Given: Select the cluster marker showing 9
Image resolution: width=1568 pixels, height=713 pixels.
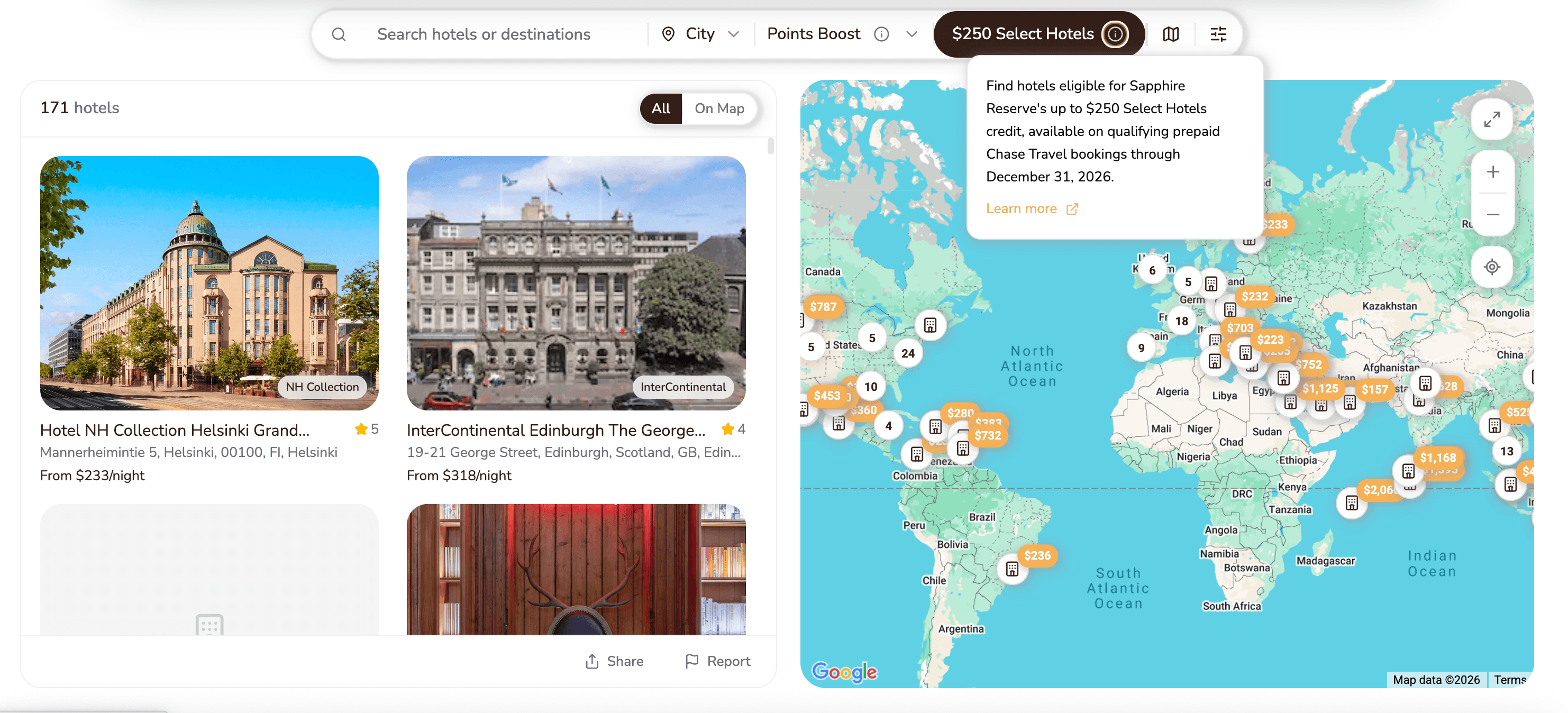Looking at the screenshot, I should [x=1141, y=348].
